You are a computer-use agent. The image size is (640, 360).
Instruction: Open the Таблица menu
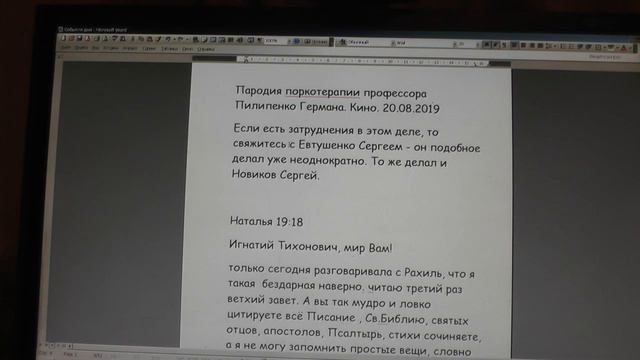coord(169,49)
